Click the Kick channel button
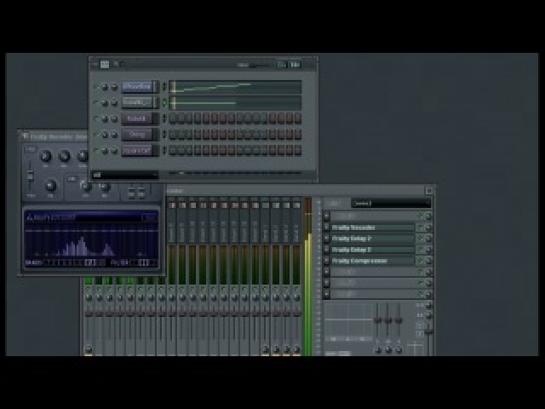This screenshot has width=545, height=409. tap(138, 118)
